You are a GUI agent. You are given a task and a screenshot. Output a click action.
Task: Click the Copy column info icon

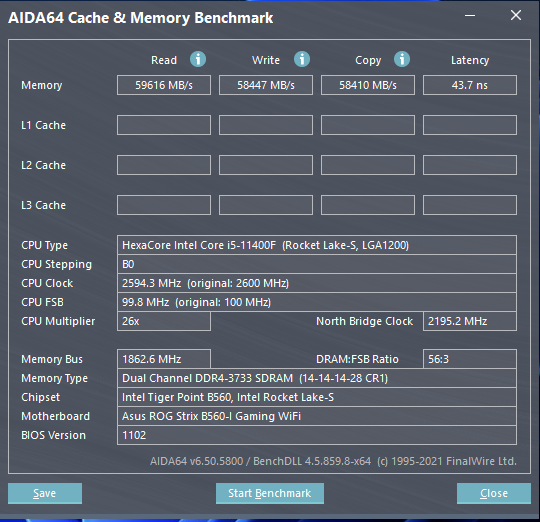[x=402, y=59]
